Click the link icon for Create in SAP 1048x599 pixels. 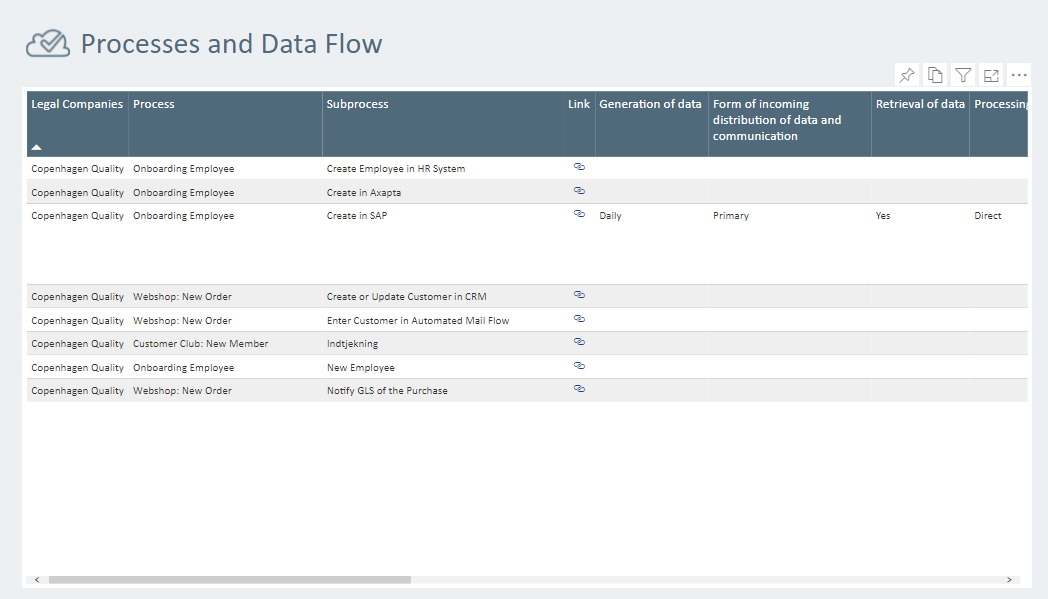pyautogui.click(x=579, y=214)
